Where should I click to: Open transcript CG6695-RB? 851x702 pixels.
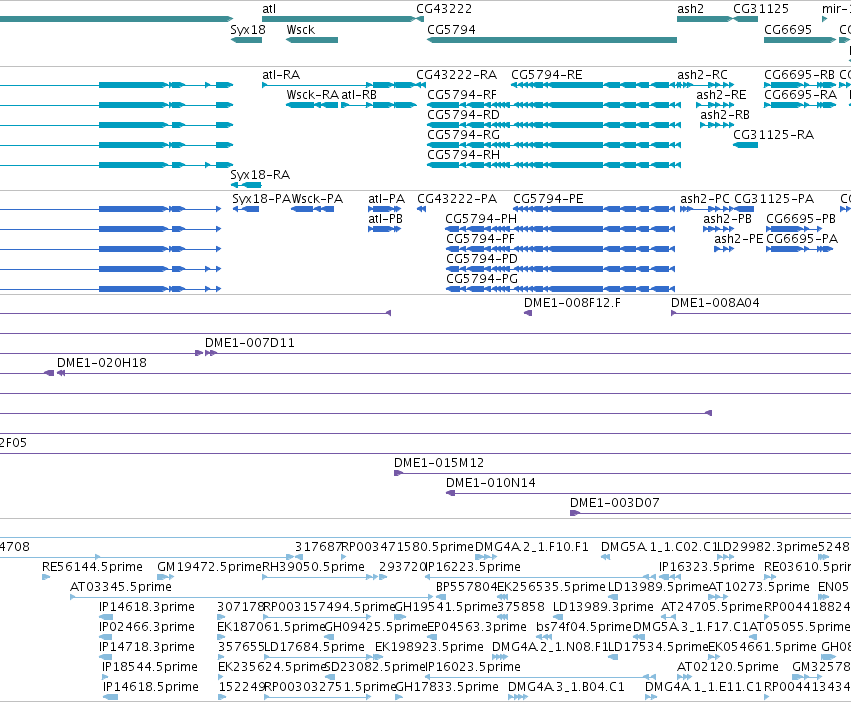coord(799,75)
